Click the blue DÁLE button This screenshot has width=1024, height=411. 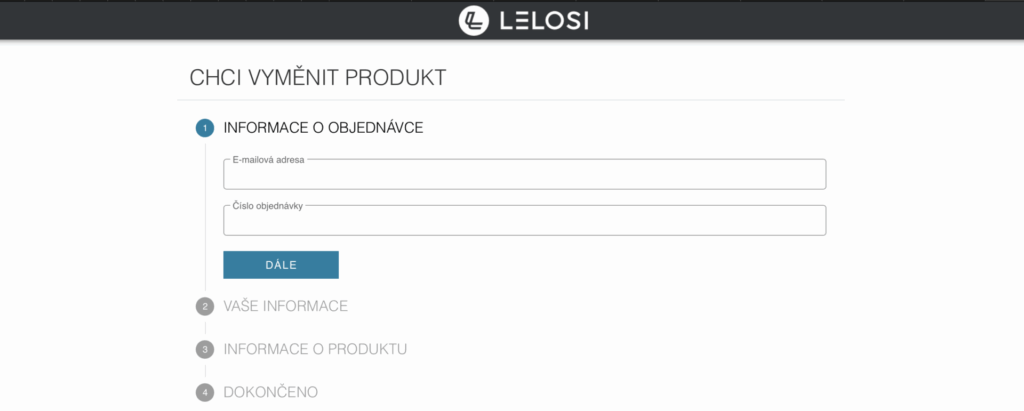pos(281,265)
